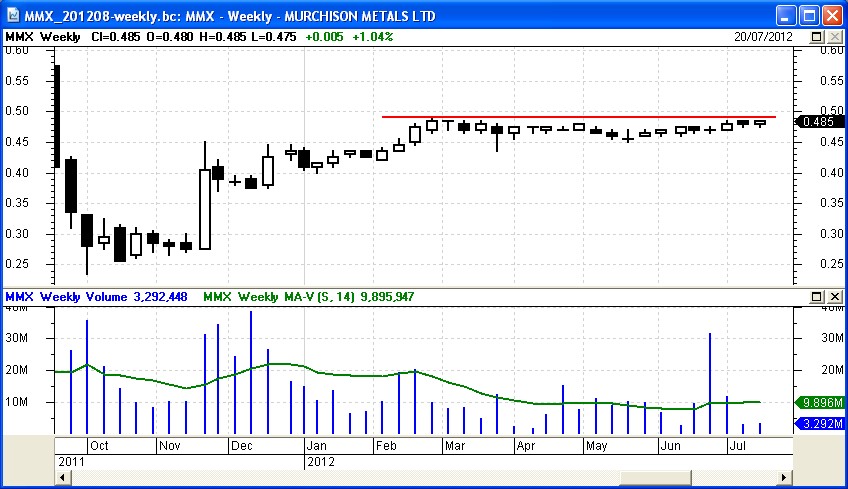Click the MMX Weekly price legend label
Screen dimensions: 848x489
[x=43, y=37]
